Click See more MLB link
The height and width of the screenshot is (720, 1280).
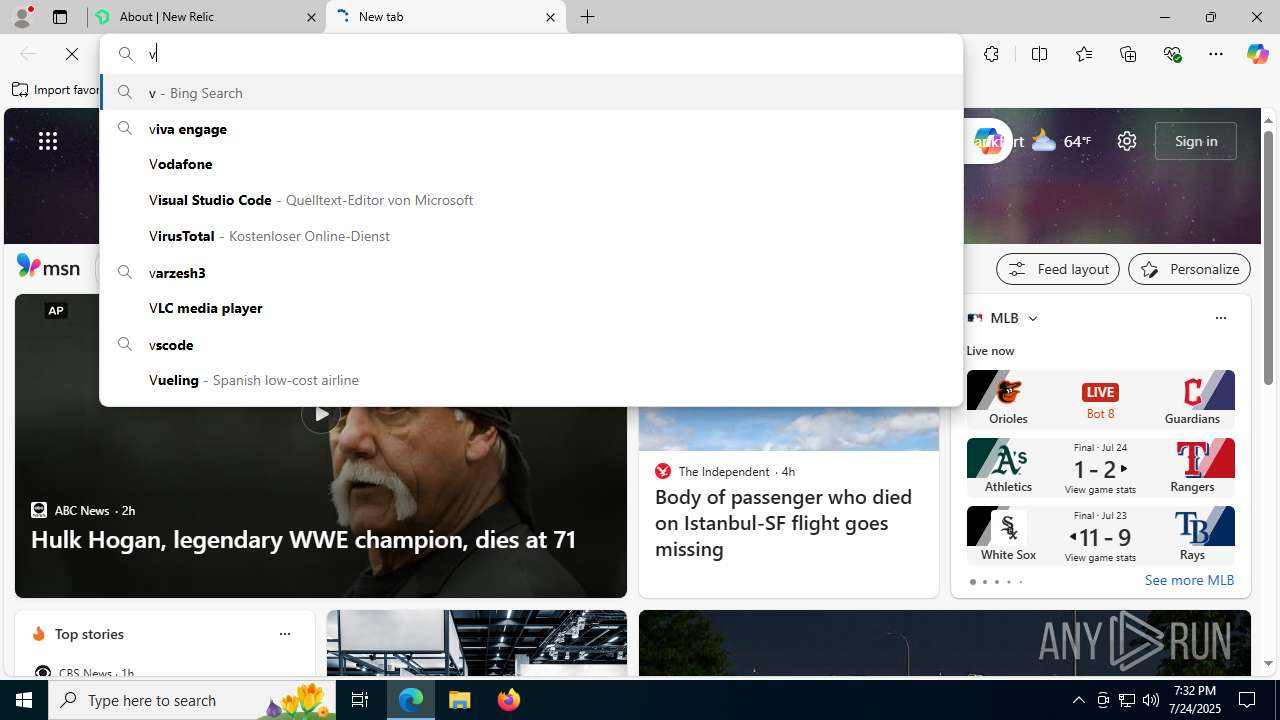1189,580
